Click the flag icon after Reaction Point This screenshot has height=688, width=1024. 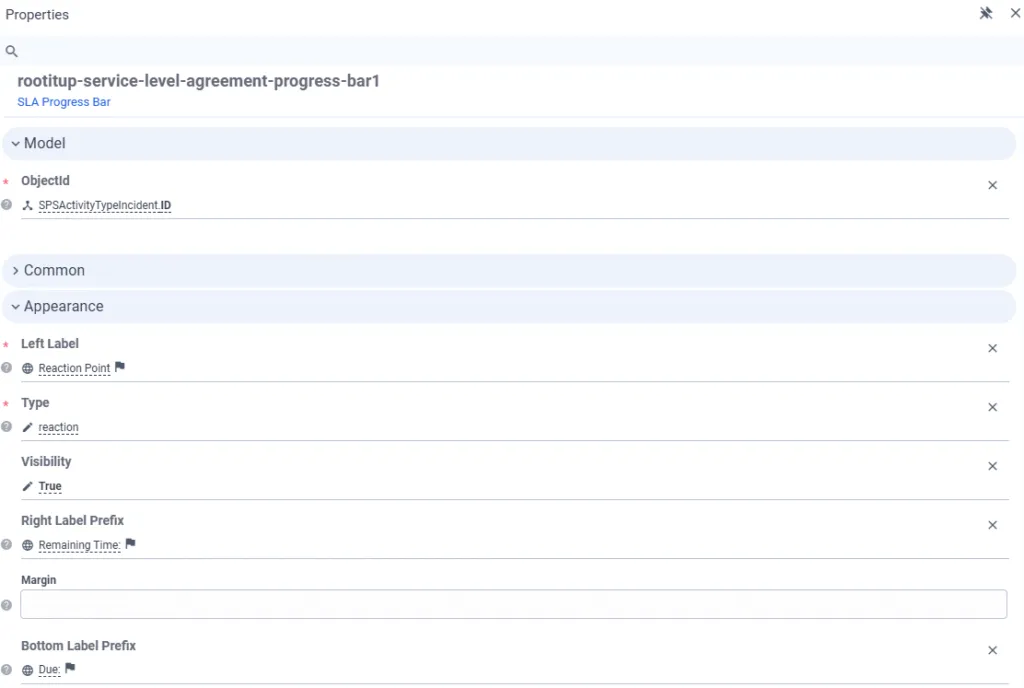(119, 367)
